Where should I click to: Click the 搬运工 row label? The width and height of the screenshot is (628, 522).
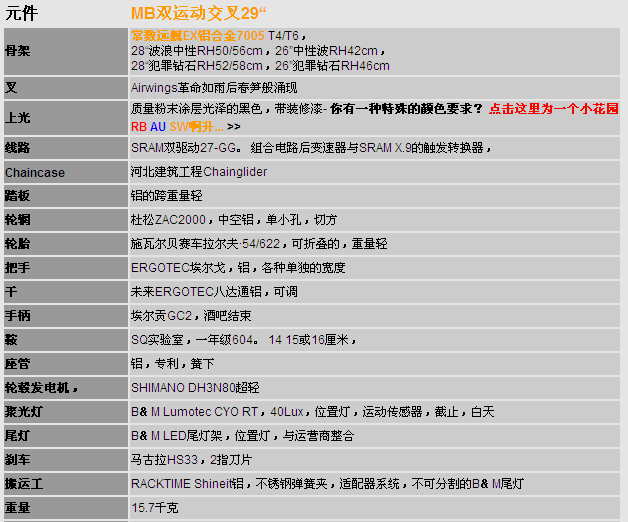[24, 484]
